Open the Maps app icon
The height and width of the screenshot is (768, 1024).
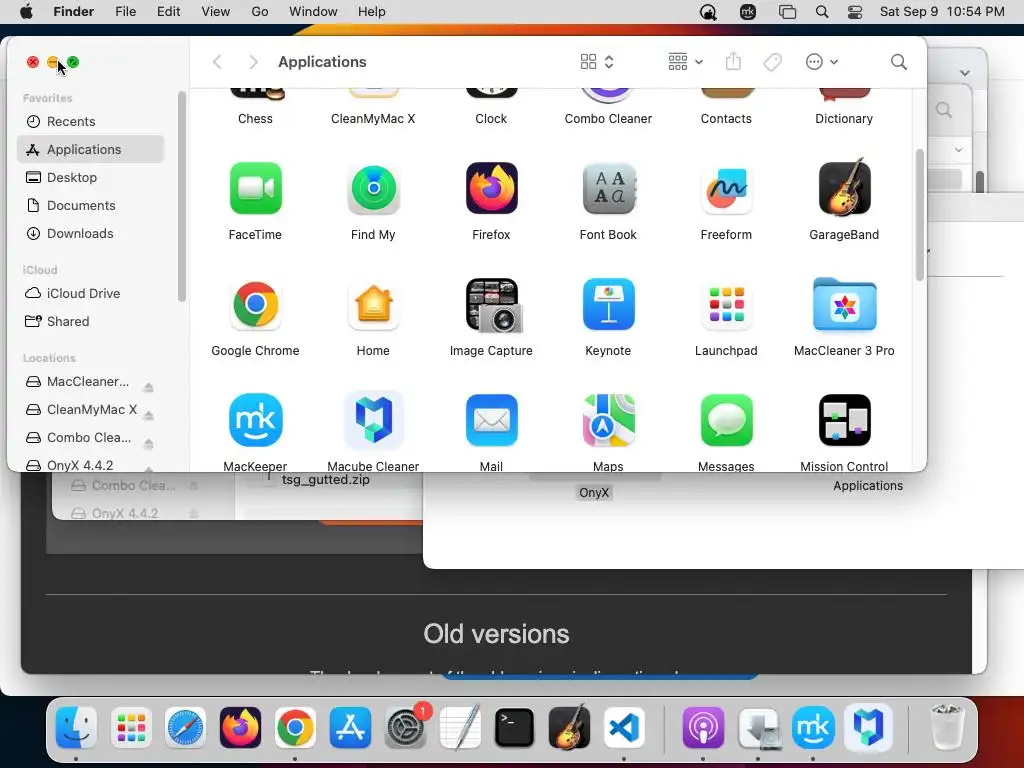coord(608,421)
